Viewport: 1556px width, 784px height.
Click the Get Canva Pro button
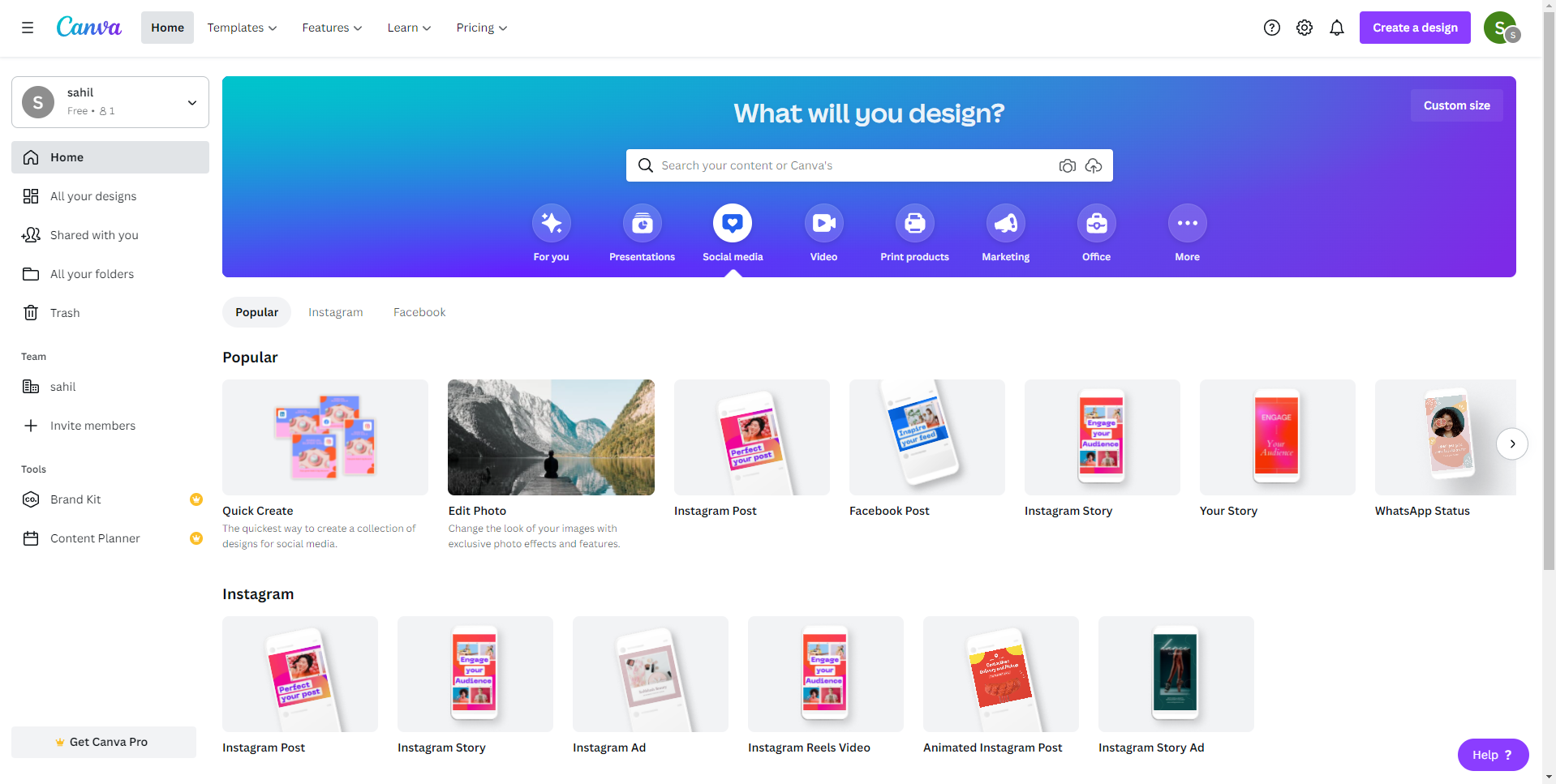pyautogui.click(x=104, y=742)
